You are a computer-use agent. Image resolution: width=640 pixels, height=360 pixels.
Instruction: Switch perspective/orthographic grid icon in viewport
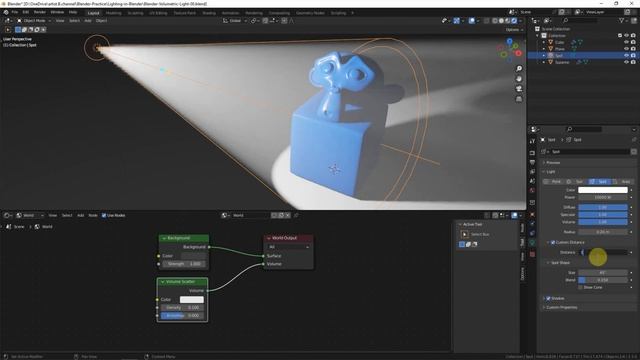pyautogui.click(x=519, y=99)
